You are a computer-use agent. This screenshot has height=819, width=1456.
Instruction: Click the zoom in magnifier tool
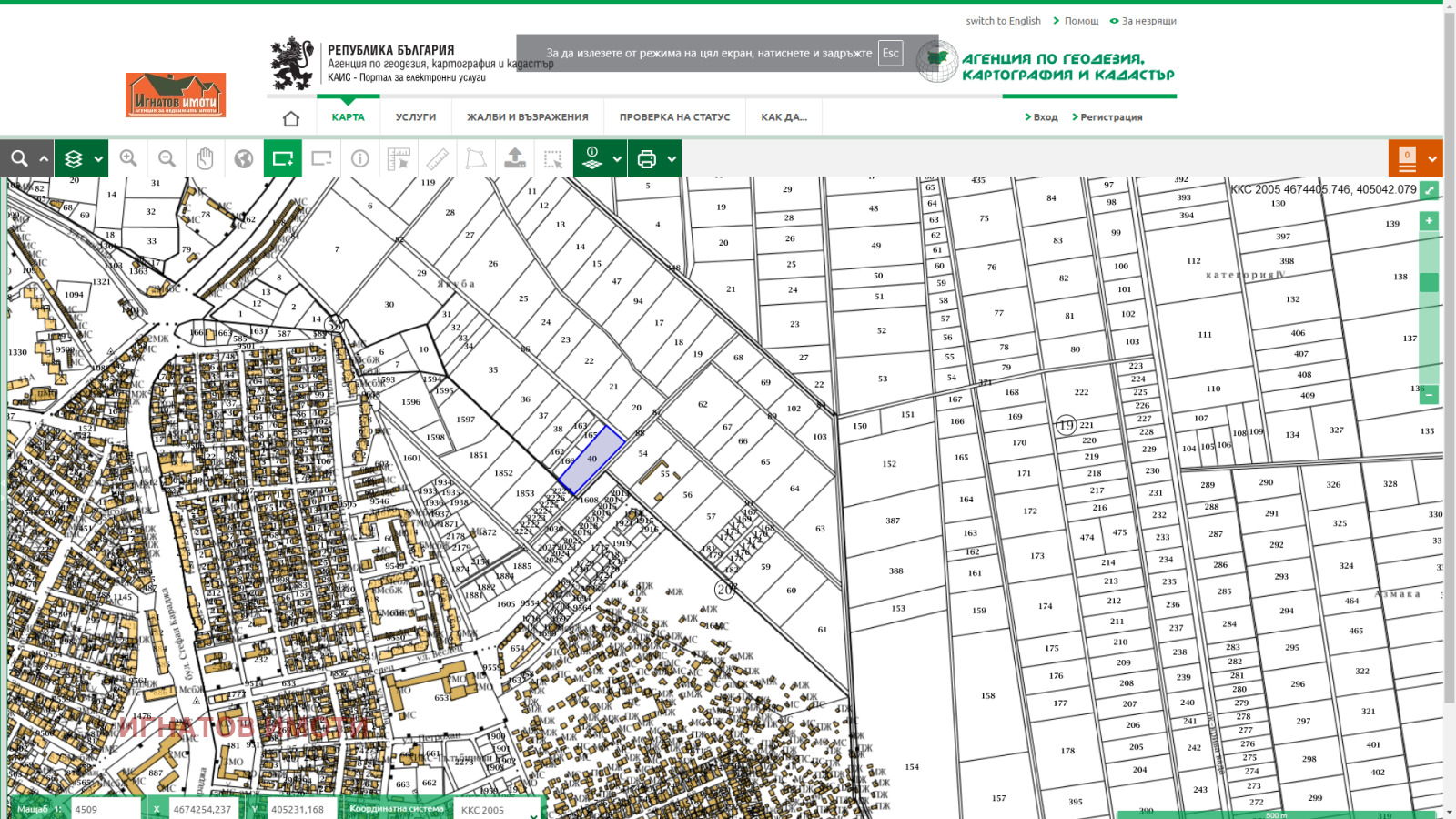(x=128, y=158)
